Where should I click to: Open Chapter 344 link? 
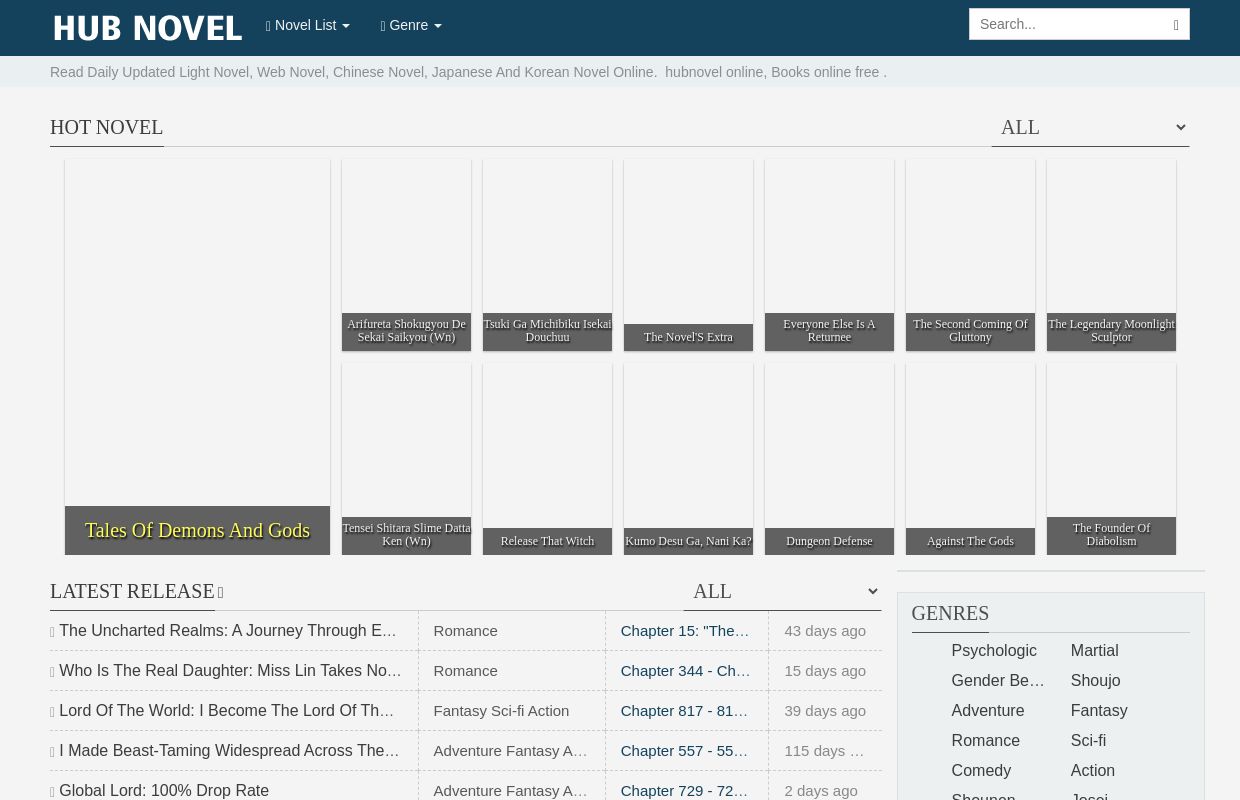[x=685, y=671]
